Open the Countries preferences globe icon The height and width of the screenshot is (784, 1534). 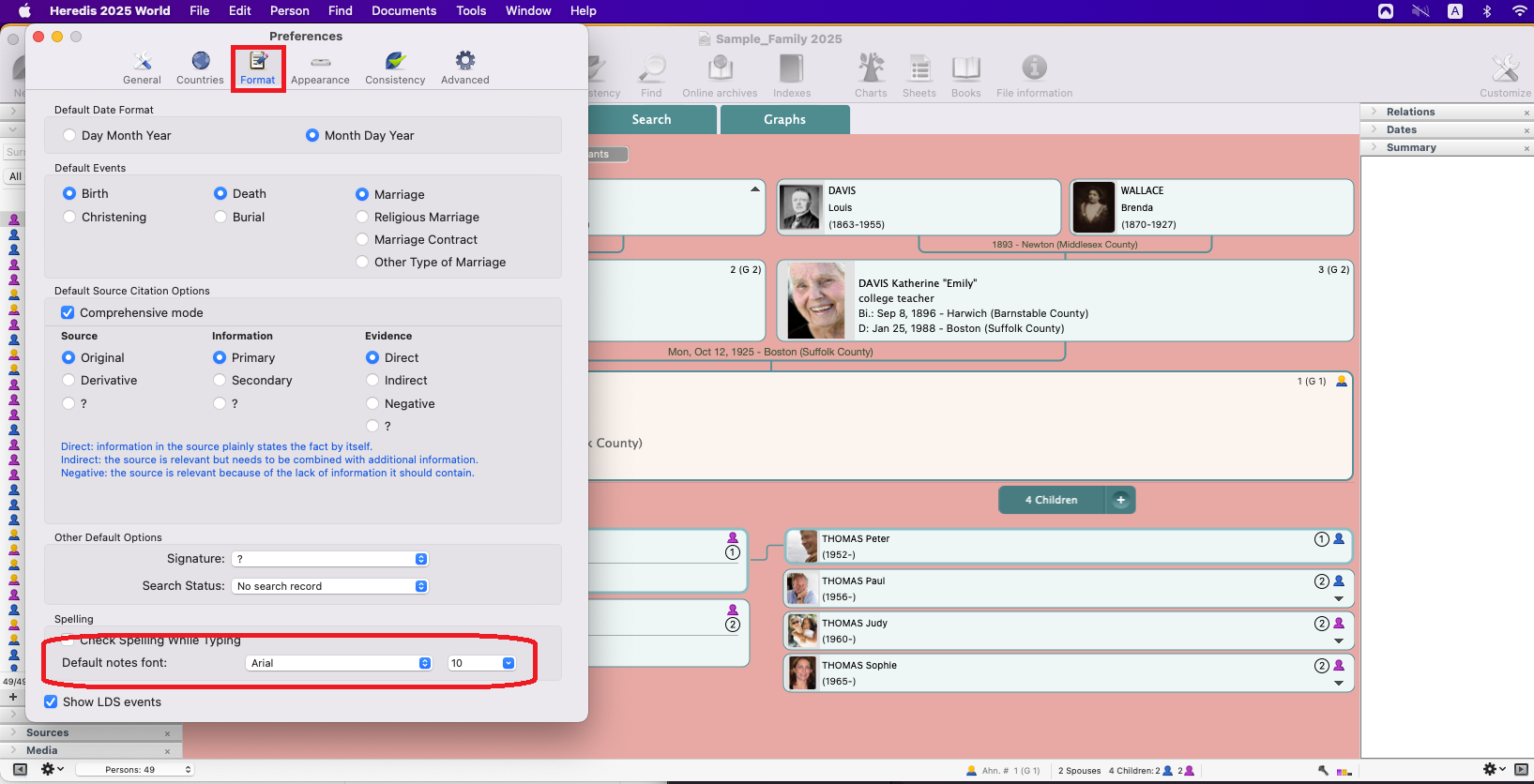click(x=200, y=68)
